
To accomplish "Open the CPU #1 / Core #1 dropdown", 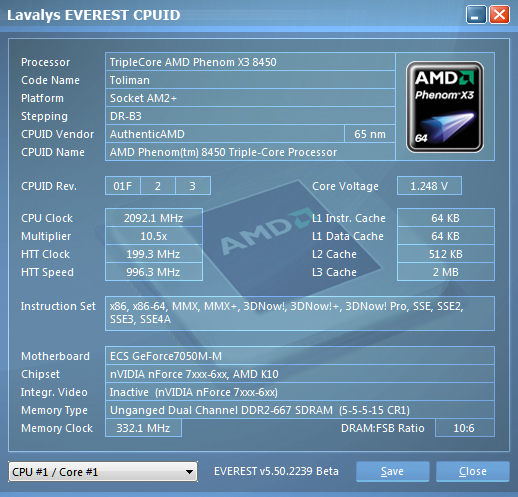I will tap(103, 472).
